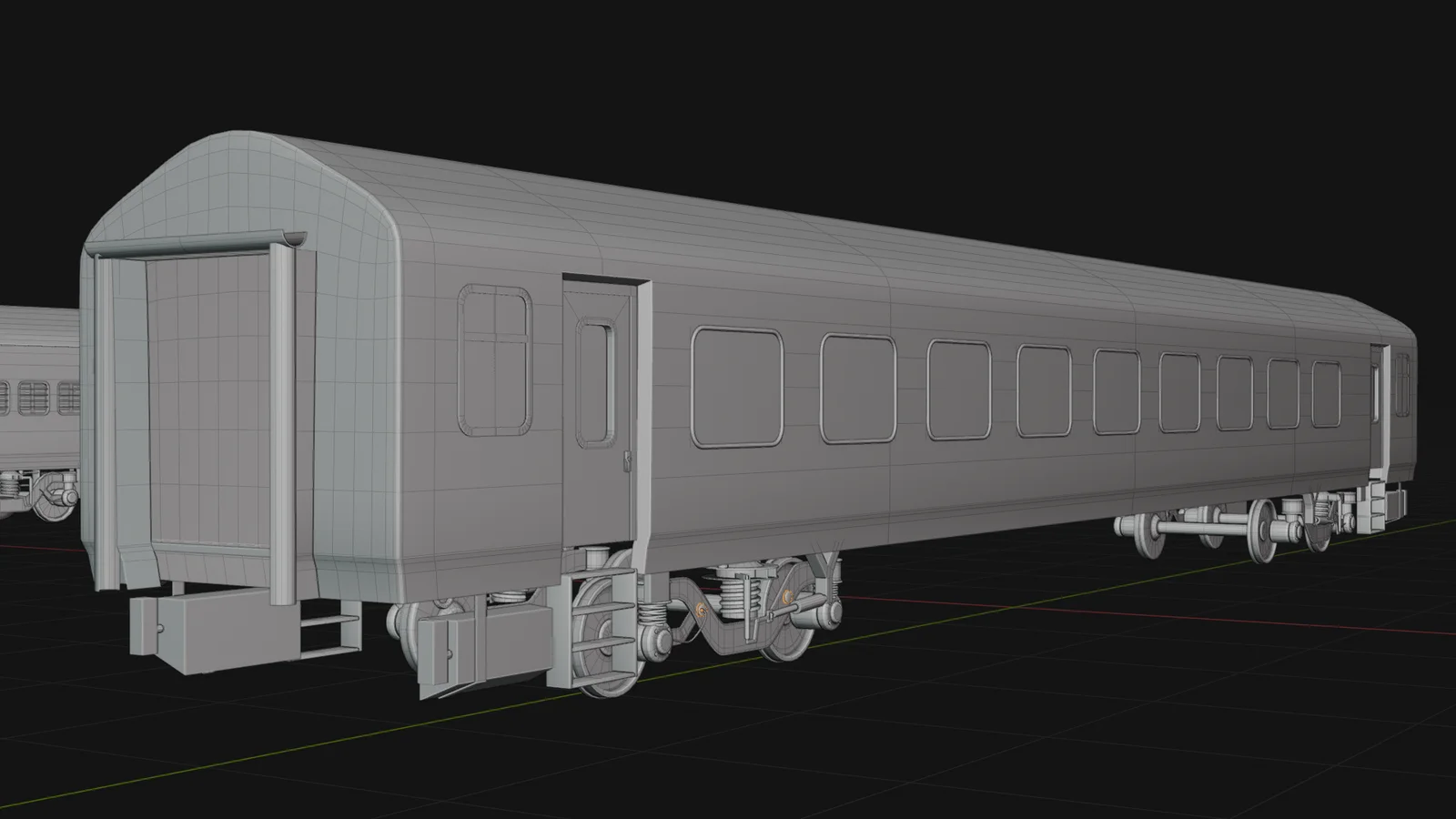Click the left vertical pillar of gangway

(x=106, y=419)
